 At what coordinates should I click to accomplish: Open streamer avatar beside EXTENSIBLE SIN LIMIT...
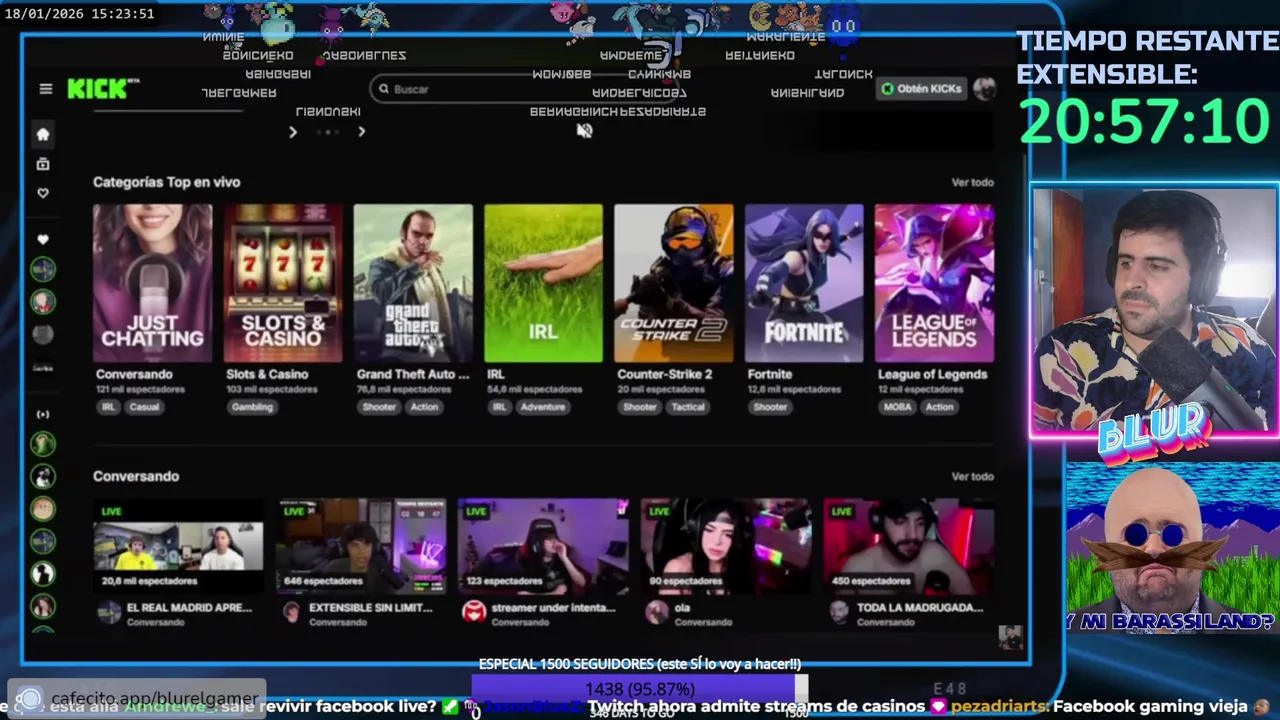pyautogui.click(x=291, y=613)
